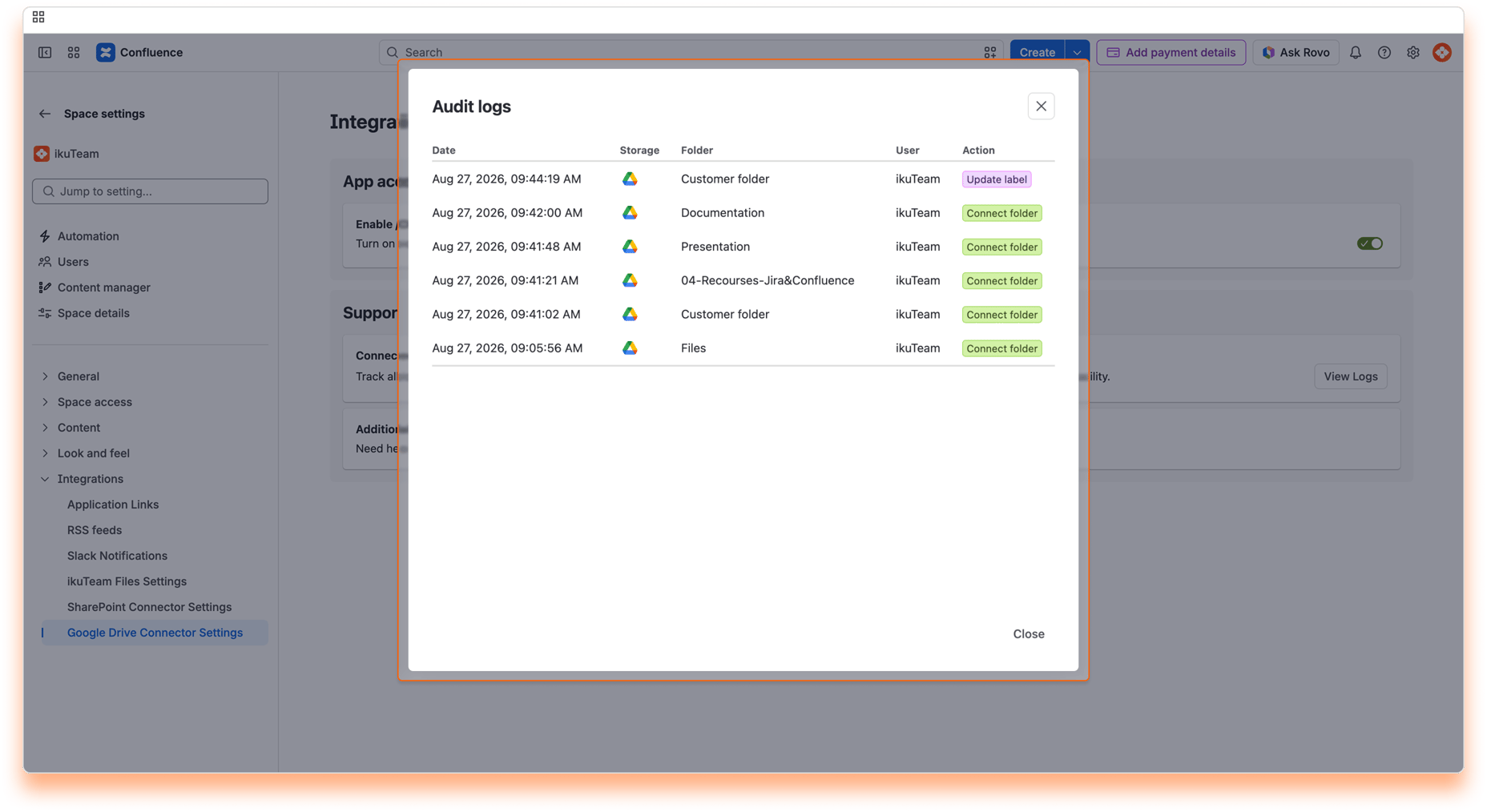Viewport: 1487px width, 812px height.
Task: Open Content manager
Action: tap(103, 287)
